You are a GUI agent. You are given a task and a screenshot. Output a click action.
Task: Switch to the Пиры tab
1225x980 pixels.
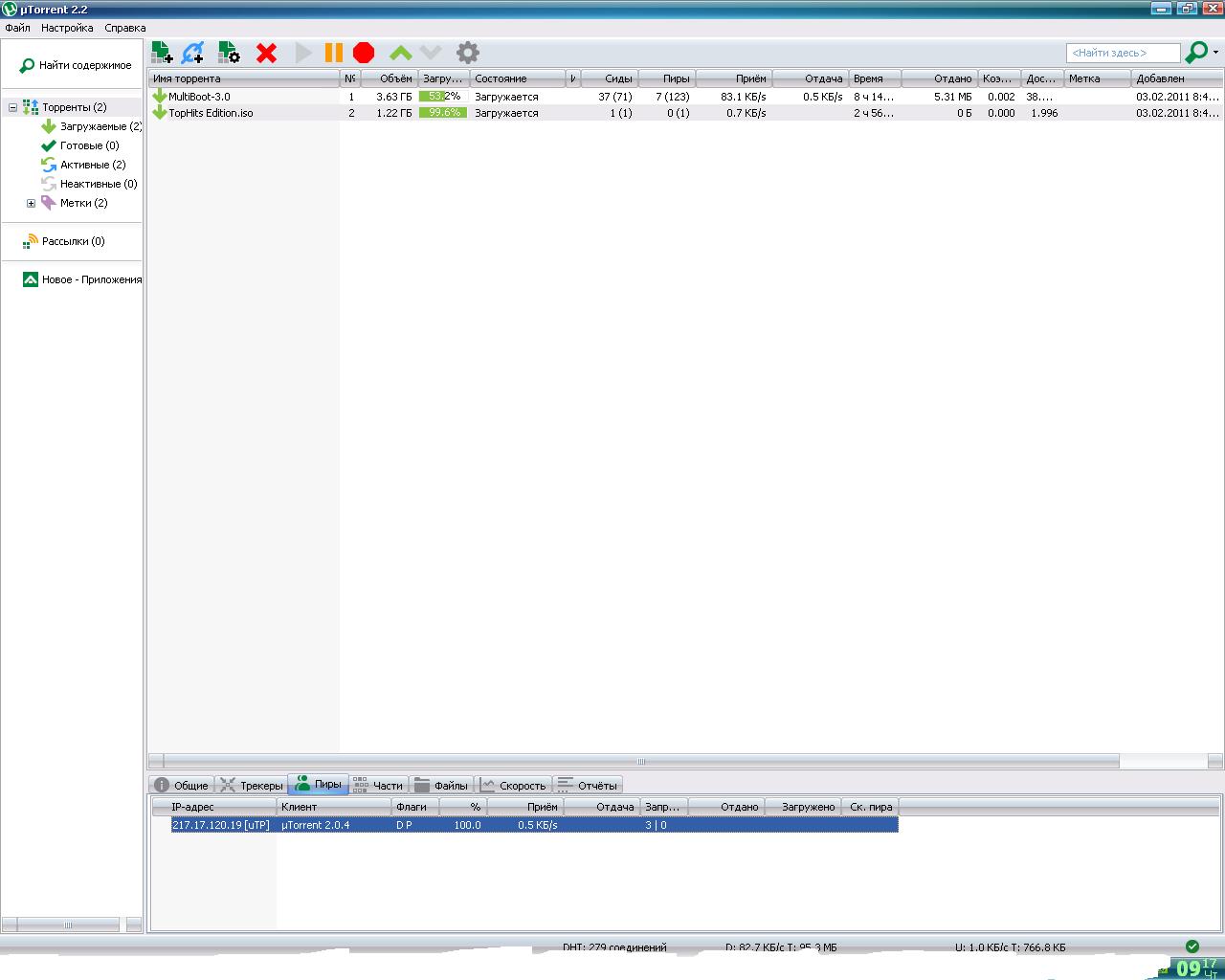[x=318, y=784]
